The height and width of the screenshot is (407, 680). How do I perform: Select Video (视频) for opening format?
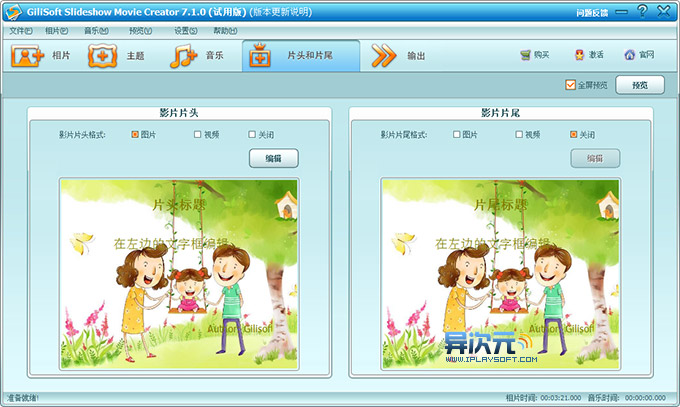pos(197,135)
